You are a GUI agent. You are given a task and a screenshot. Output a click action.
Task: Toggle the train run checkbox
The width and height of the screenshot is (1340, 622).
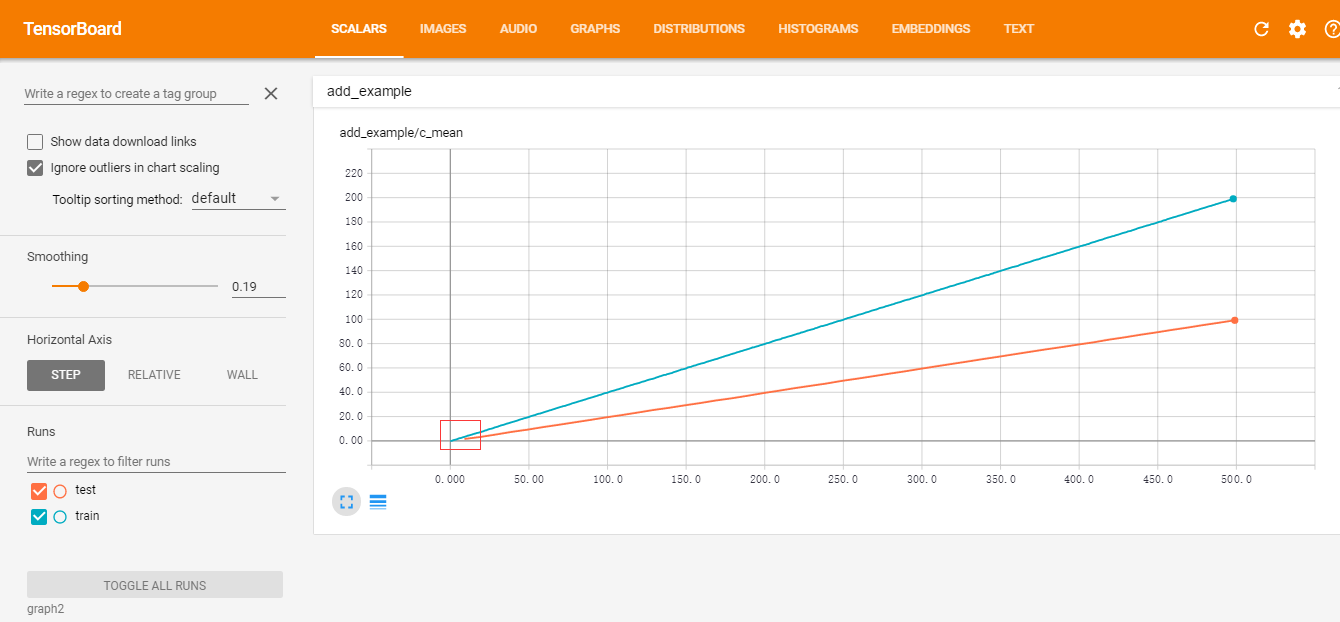(x=40, y=517)
